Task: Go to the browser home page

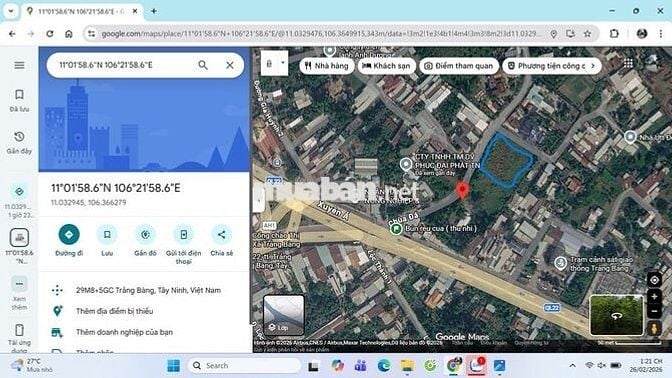Action: 69,33
